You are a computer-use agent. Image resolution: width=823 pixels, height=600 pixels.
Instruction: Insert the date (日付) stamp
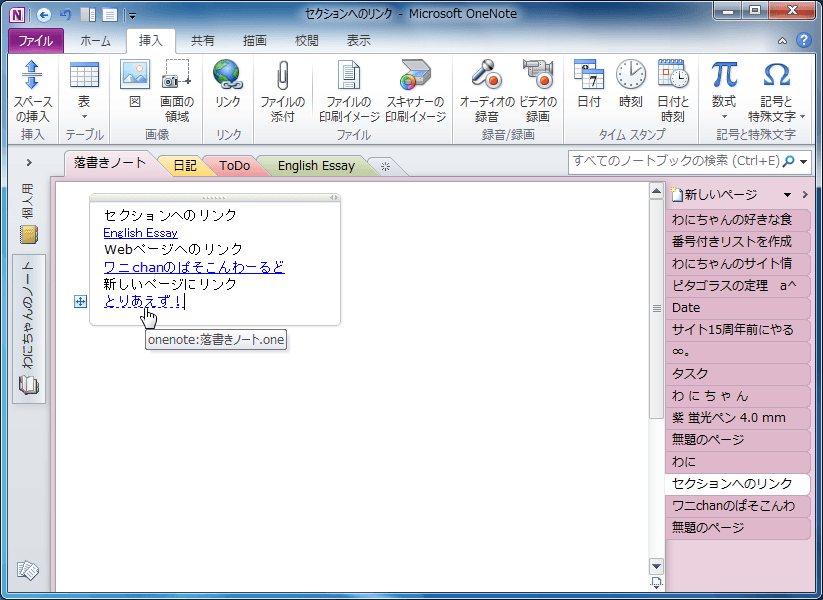(588, 74)
